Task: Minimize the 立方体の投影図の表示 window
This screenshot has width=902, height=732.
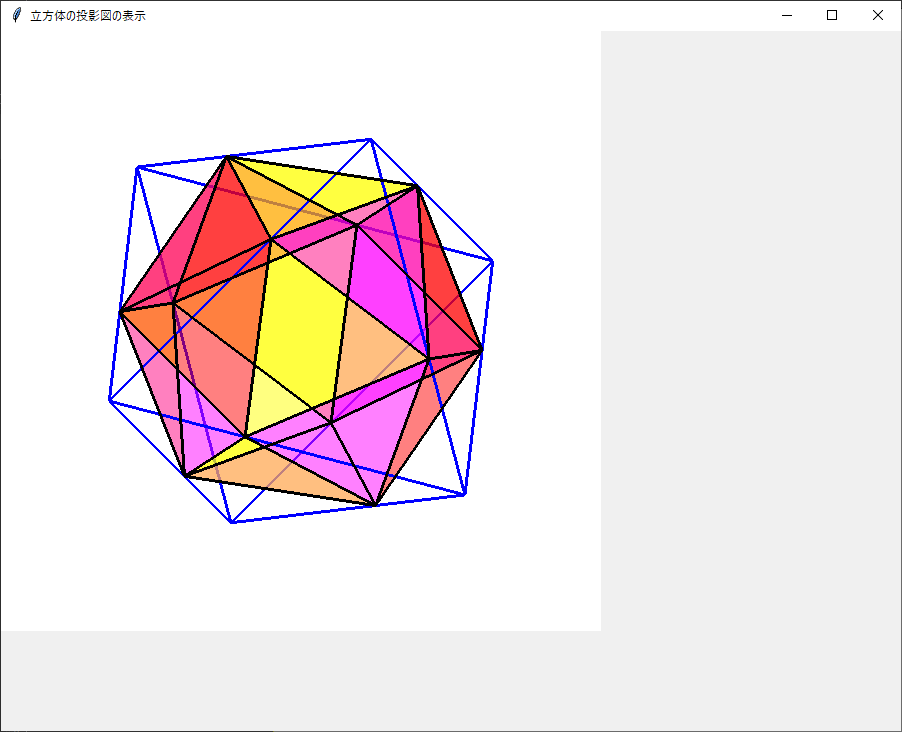Action: click(787, 16)
